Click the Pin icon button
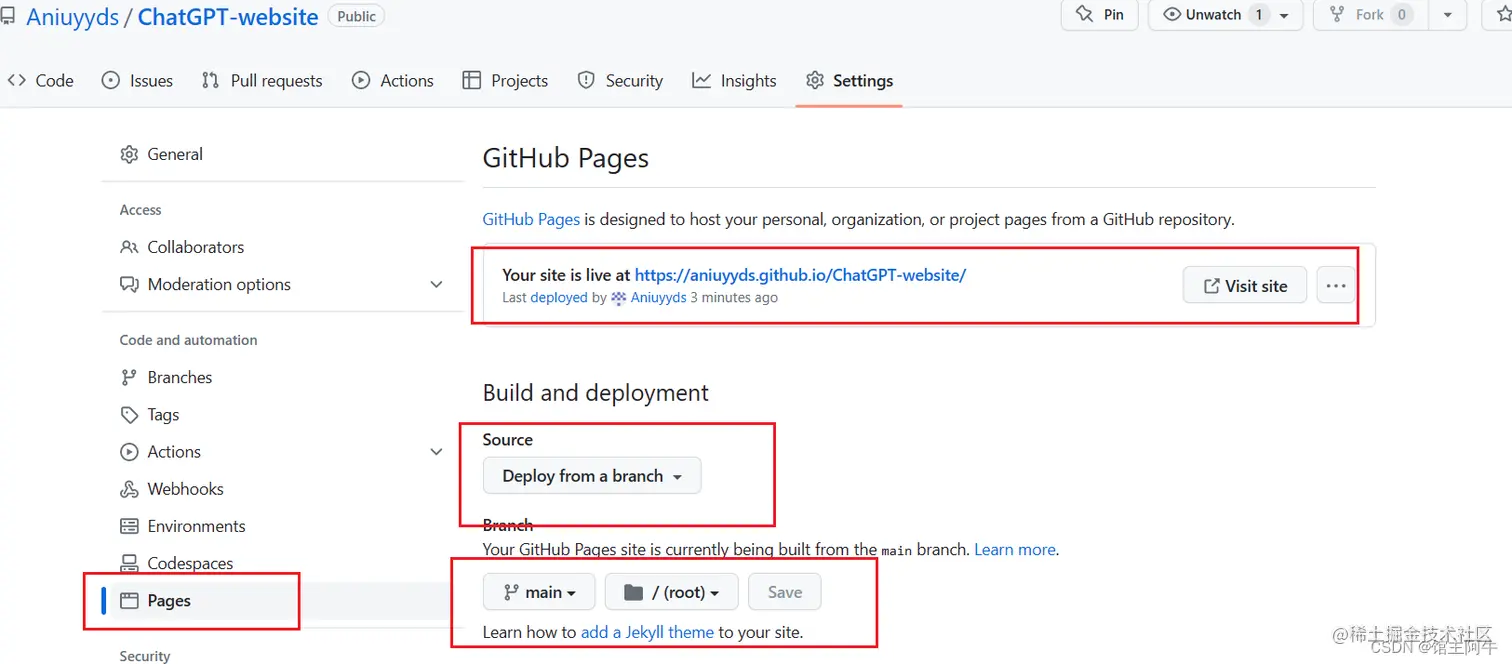The height and width of the screenshot is (664, 1512). (1084, 15)
